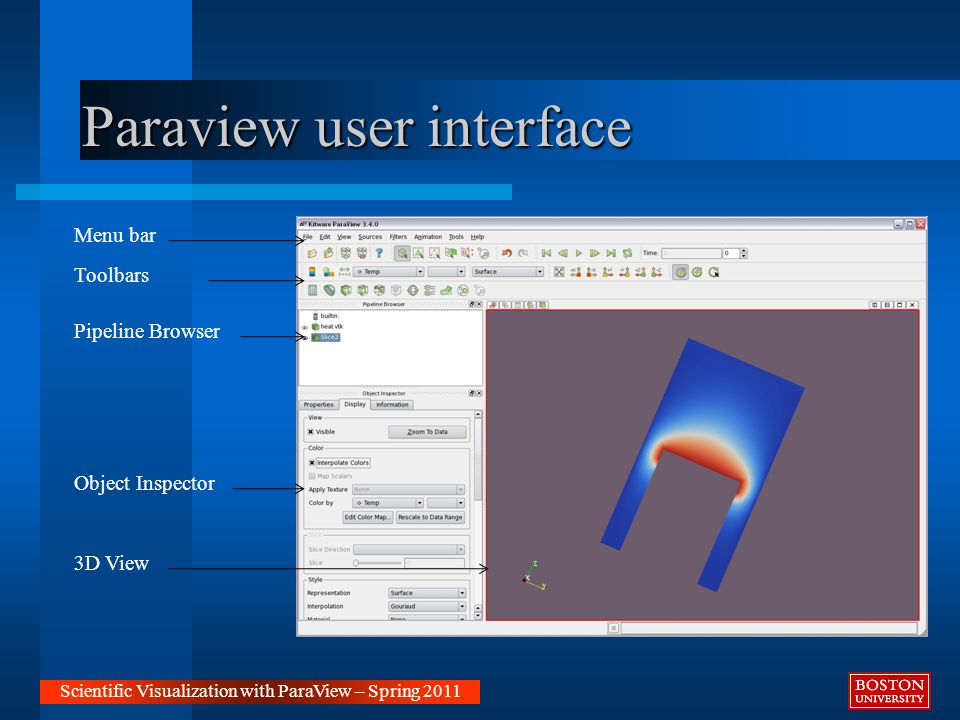Step to previous animation frame
960x720 pixels.
tap(563, 253)
